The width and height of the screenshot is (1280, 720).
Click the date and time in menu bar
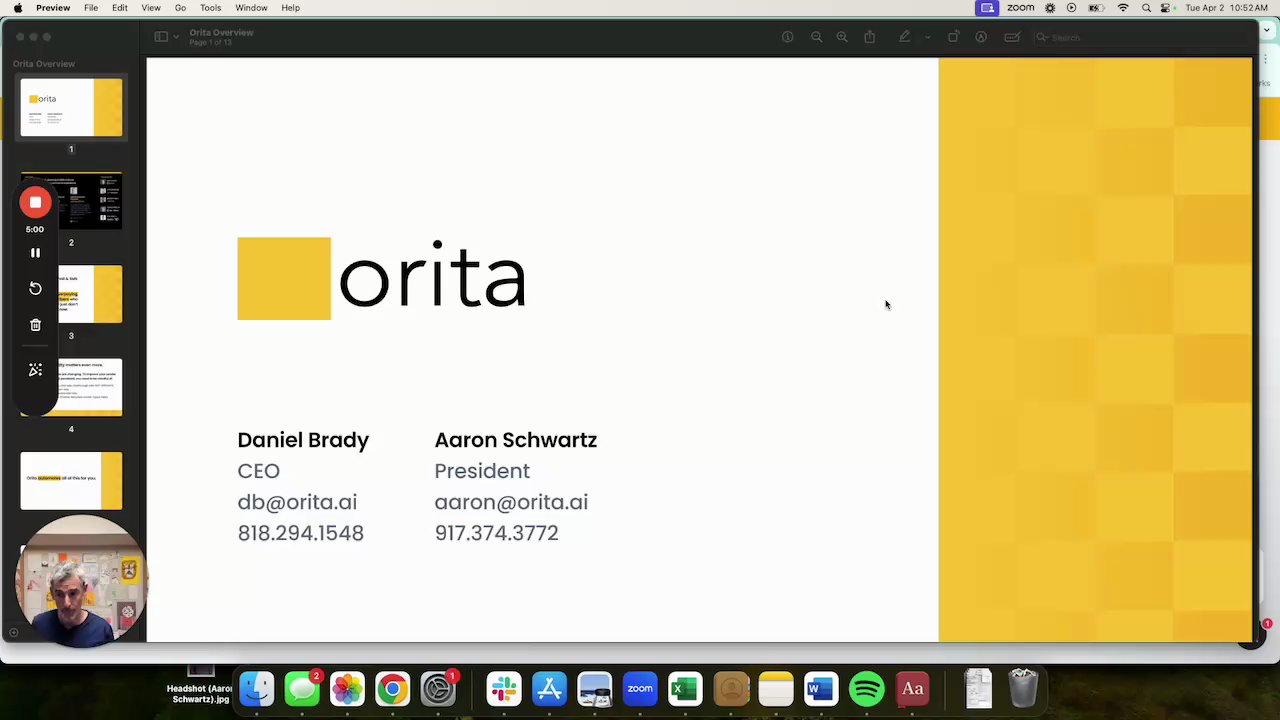click(1228, 8)
